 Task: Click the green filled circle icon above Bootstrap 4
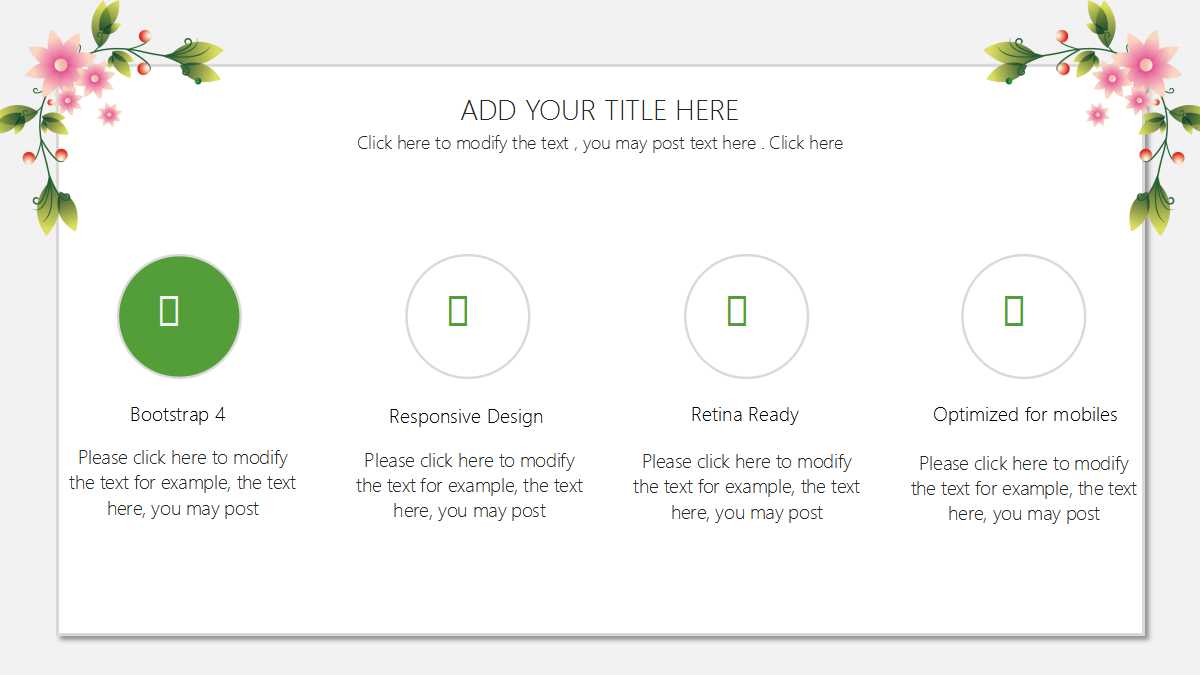coord(179,316)
